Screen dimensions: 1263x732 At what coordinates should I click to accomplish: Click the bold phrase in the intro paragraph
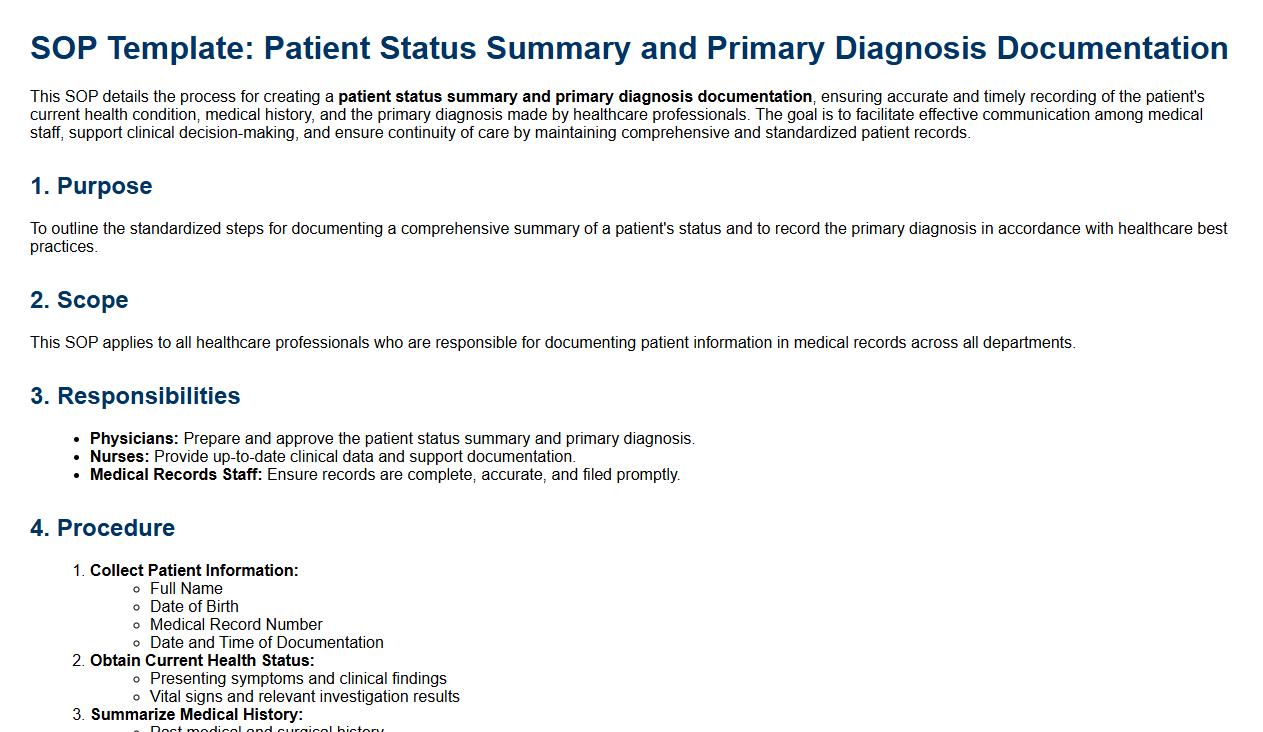pos(575,97)
